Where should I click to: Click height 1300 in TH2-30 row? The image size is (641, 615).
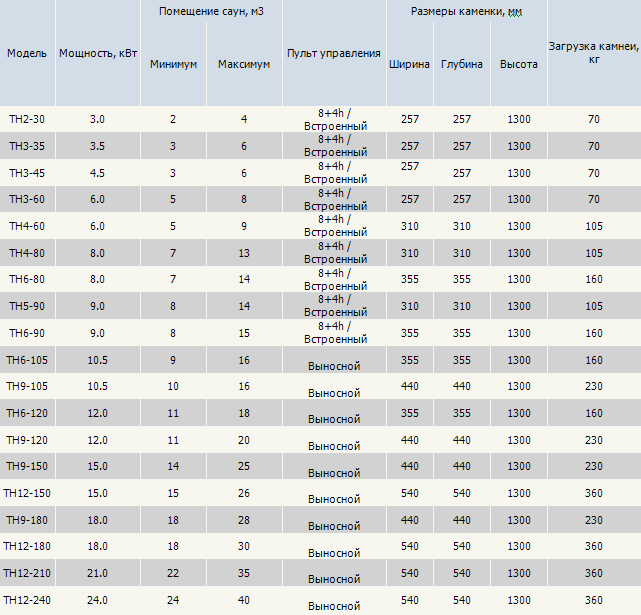tap(519, 119)
